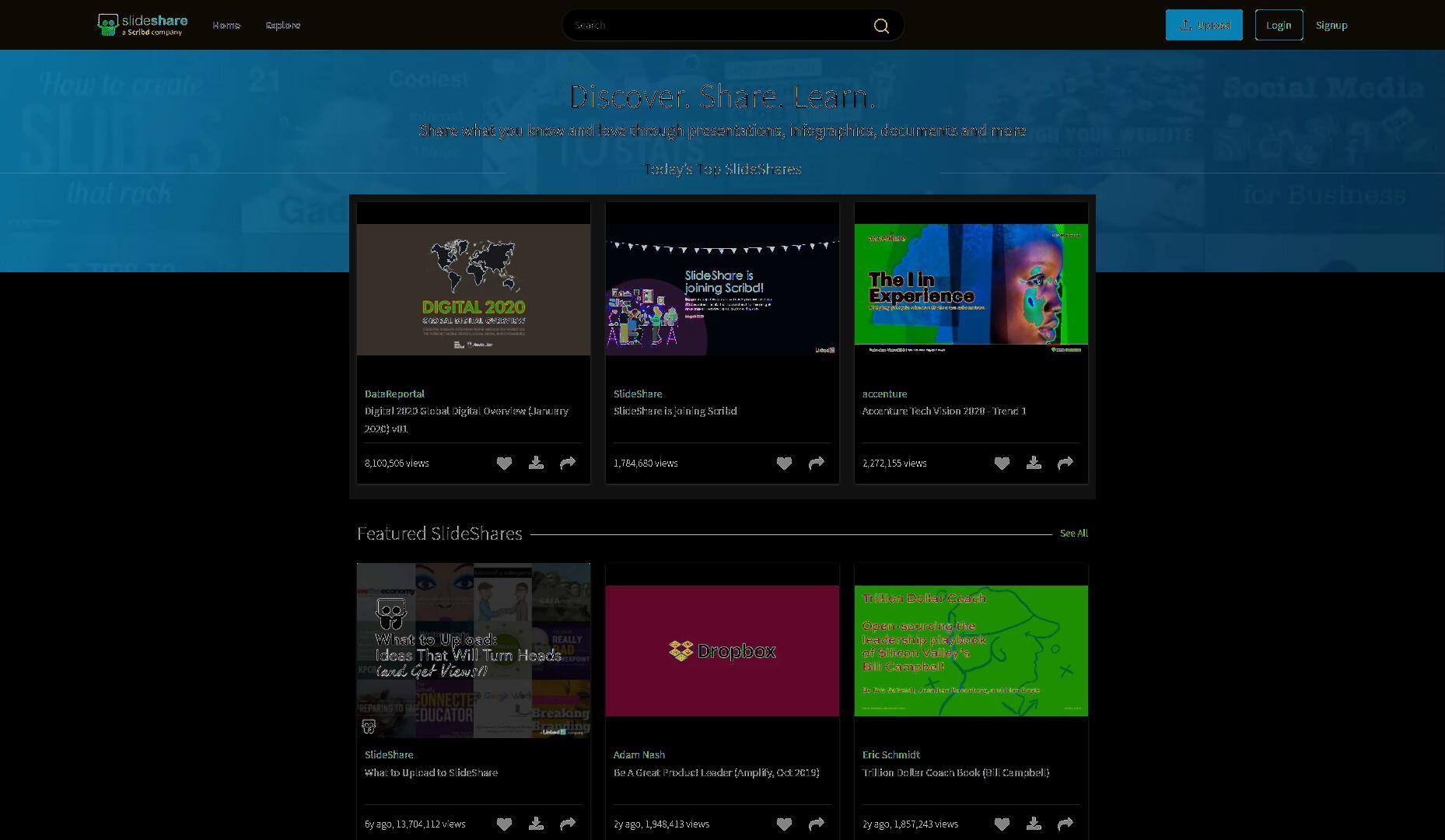Like the What to Upload to SlideShare deck
This screenshot has height=840, width=1445.
(x=504, y=824)
